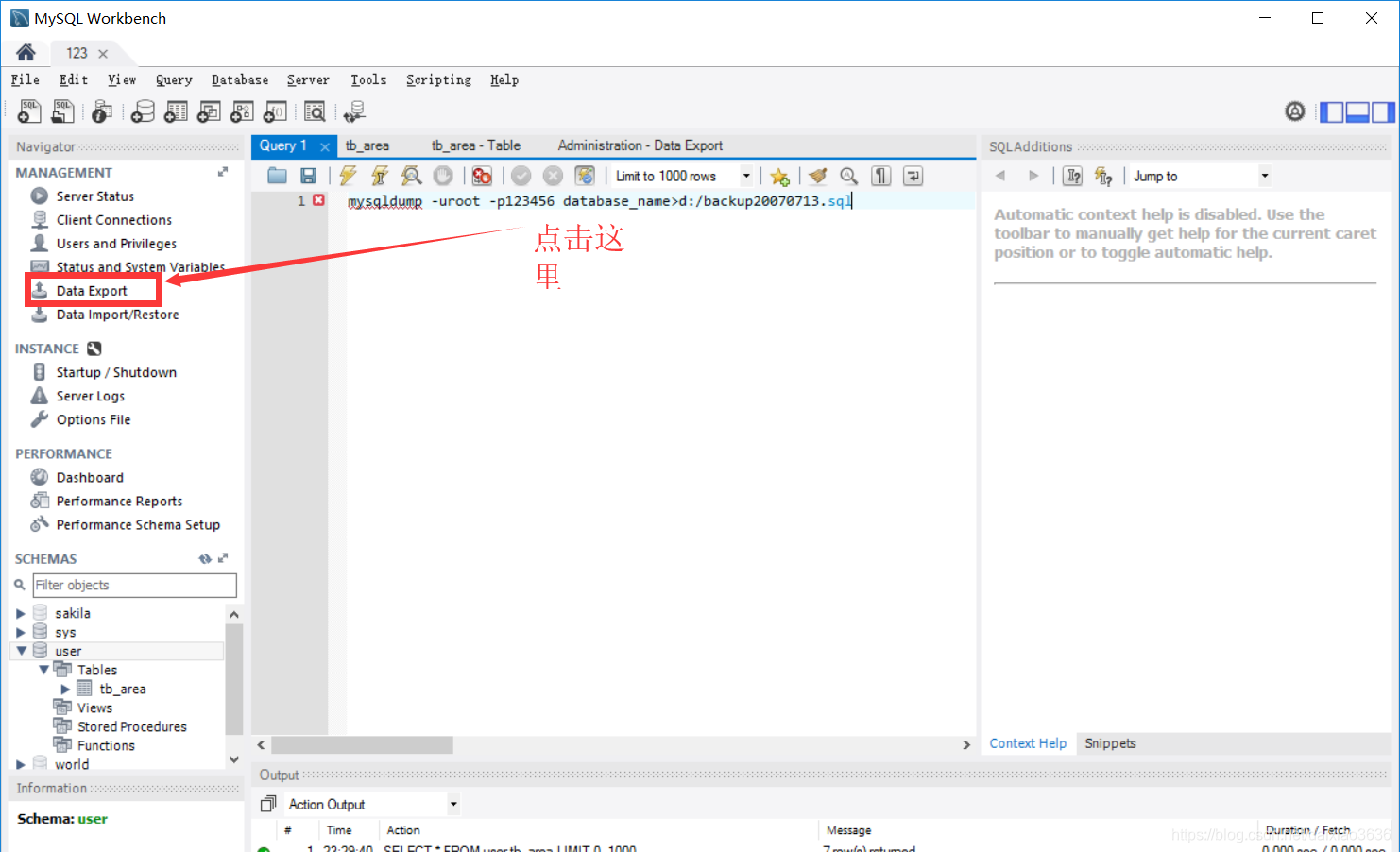
Task: Click editor horizontal scrollbar thumb
Action: pos(362,745)
